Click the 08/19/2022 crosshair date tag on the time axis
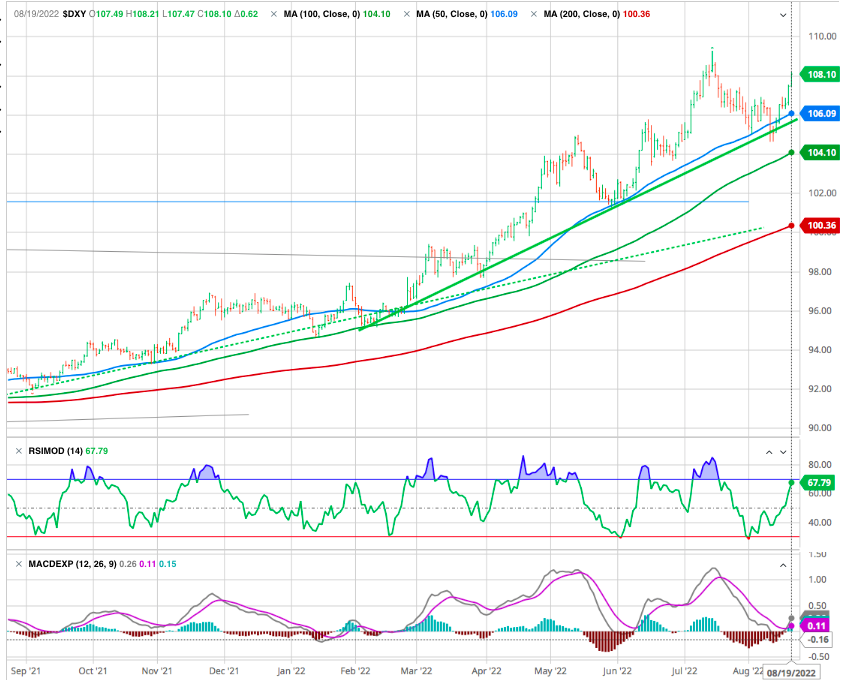Screen dimensions: 848x685 pos(791,673)
